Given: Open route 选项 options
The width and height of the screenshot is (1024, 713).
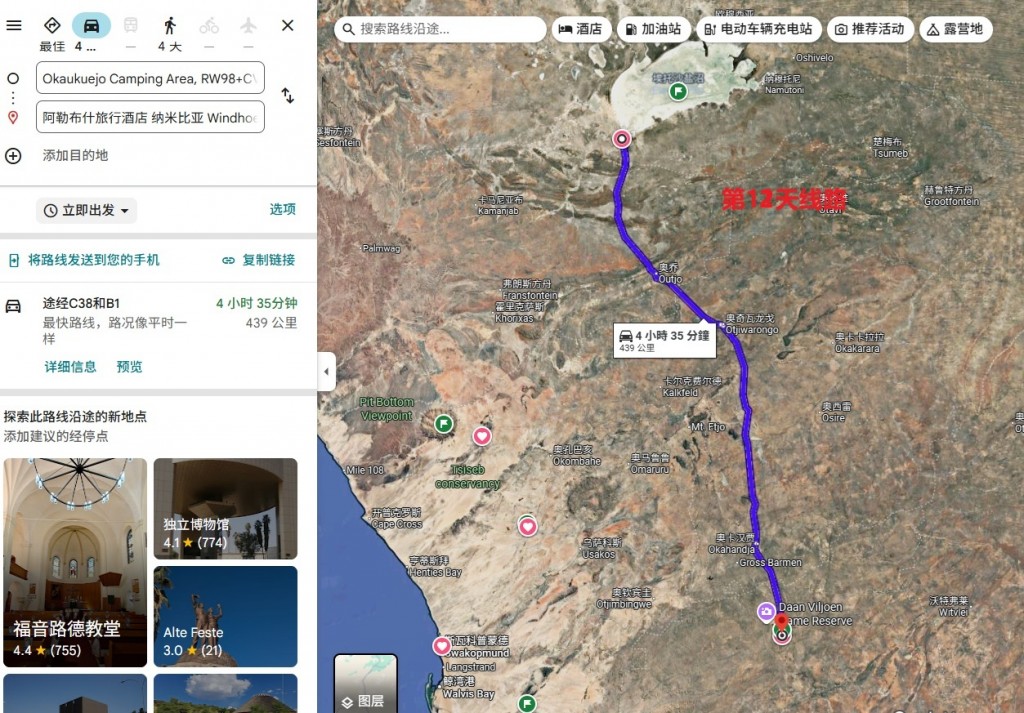Looking at the screenshot, I should coord(283,209).
